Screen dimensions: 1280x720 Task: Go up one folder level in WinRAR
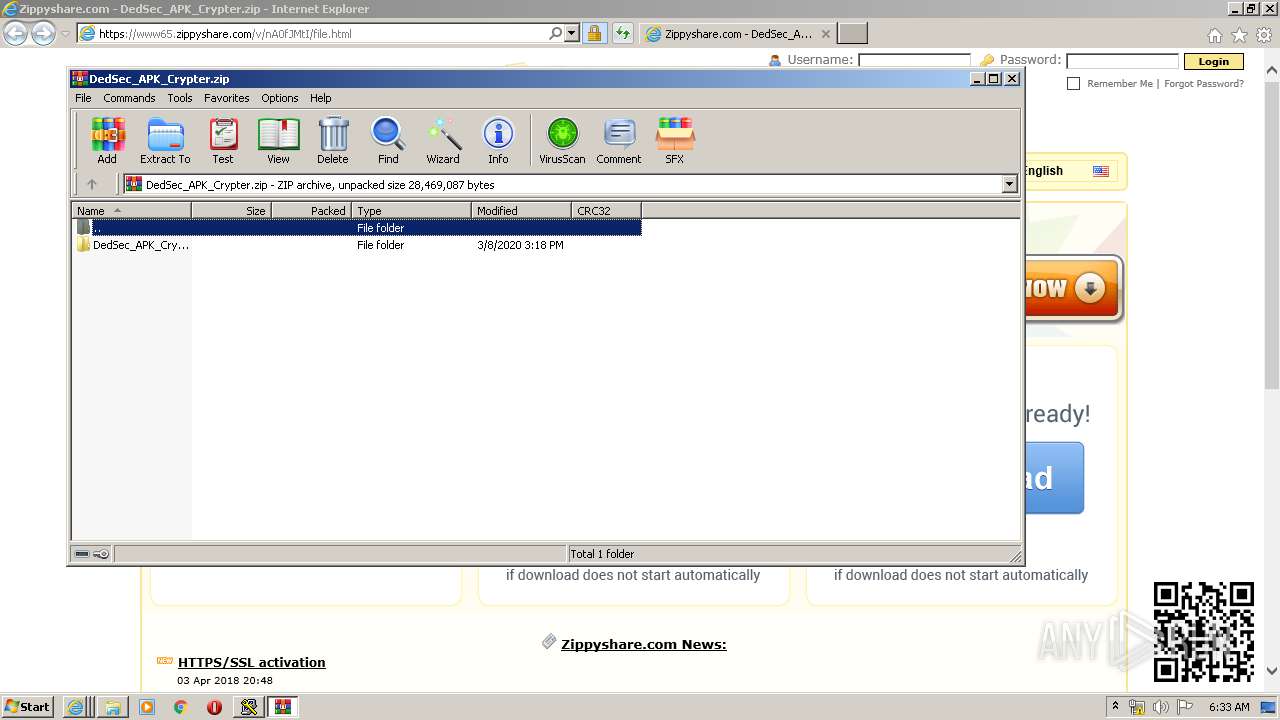92,184
